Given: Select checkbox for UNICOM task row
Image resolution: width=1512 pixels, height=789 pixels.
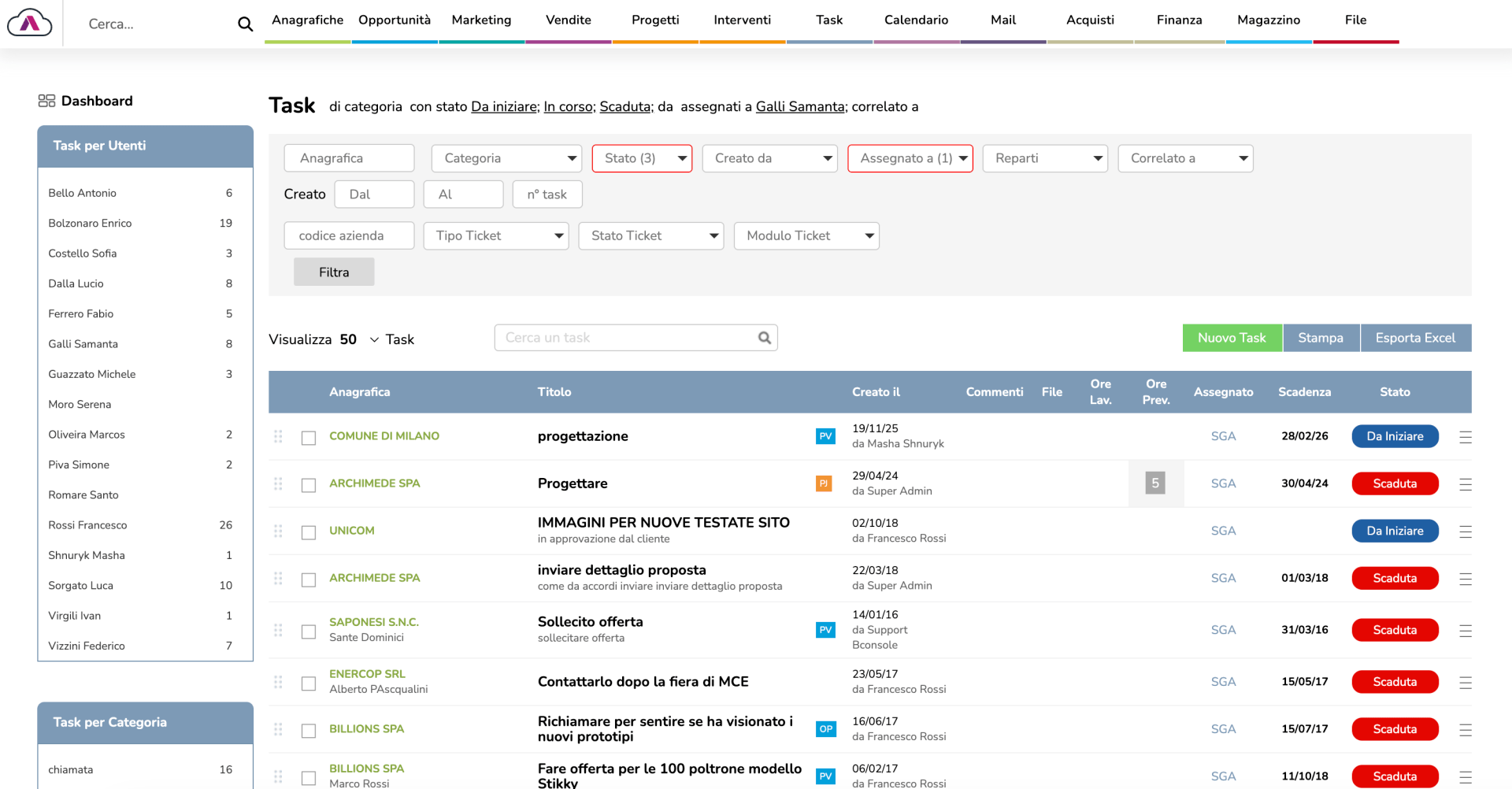Looking at the screenshot, I should pos(309,532).
